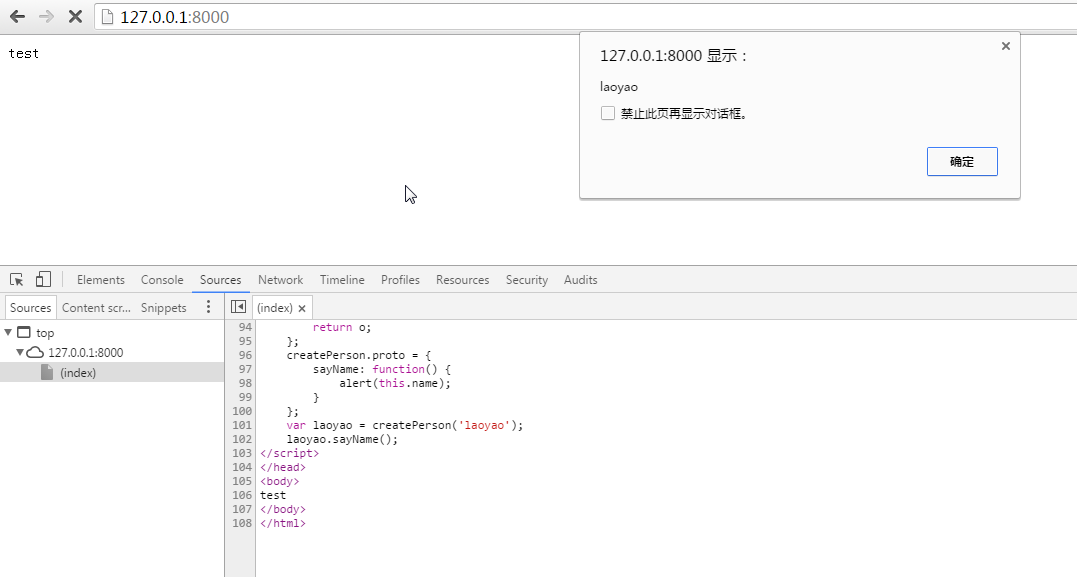Open the navigator three-dot more menu

pyautogui.click(x=208, y=307)
